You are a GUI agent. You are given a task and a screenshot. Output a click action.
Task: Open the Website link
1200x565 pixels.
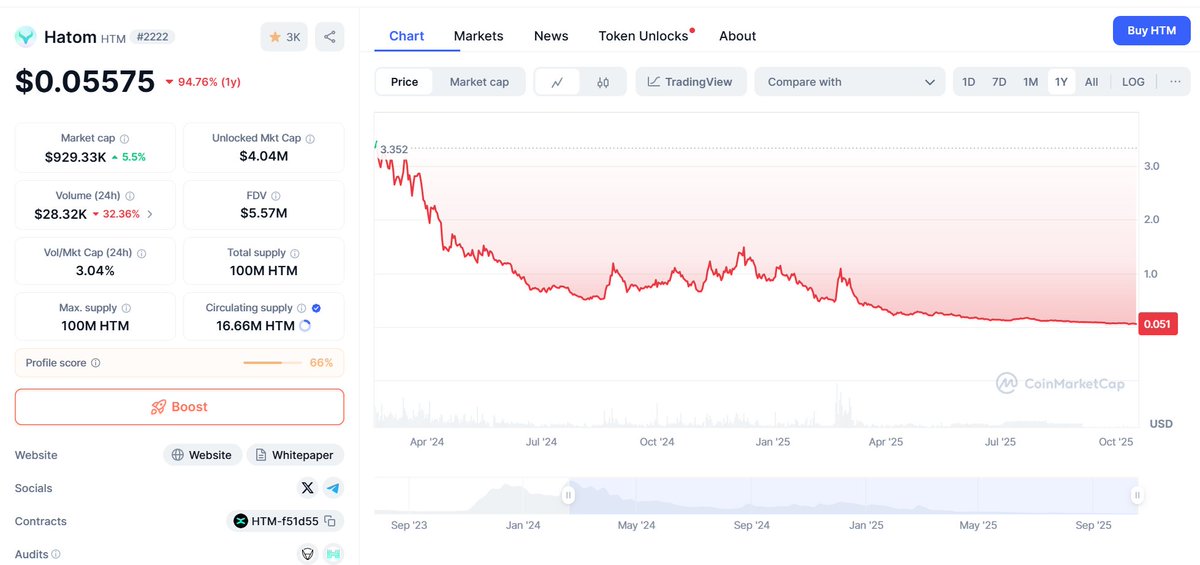point(202,455)
